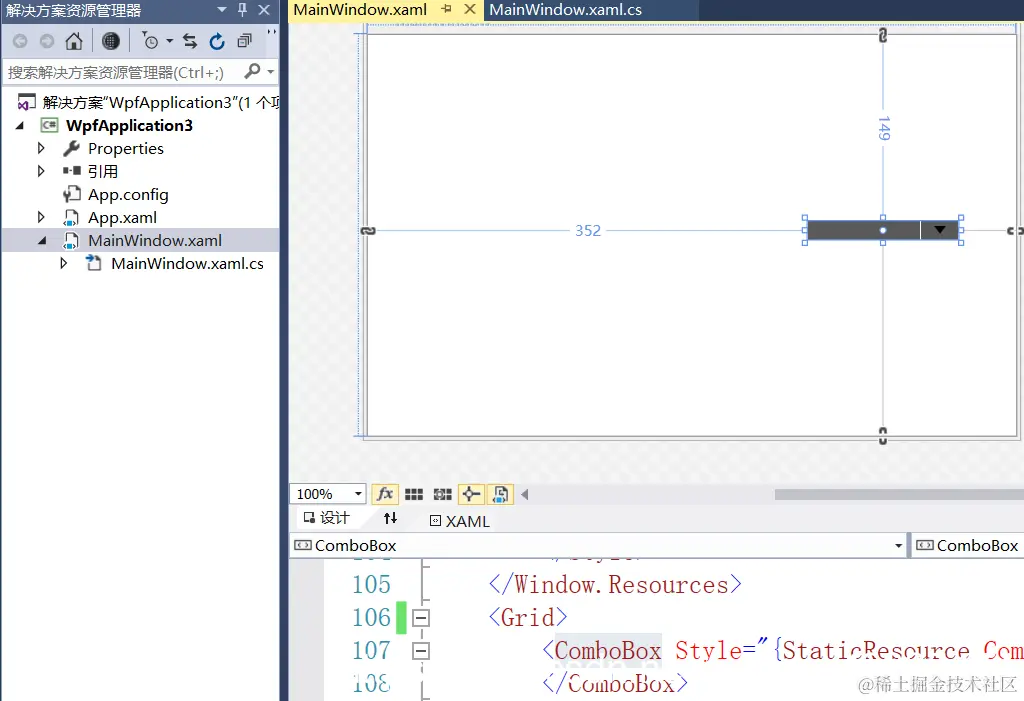
Task: Toggle show snap grid in designer toolbar
Action: (x=414, y=495)
